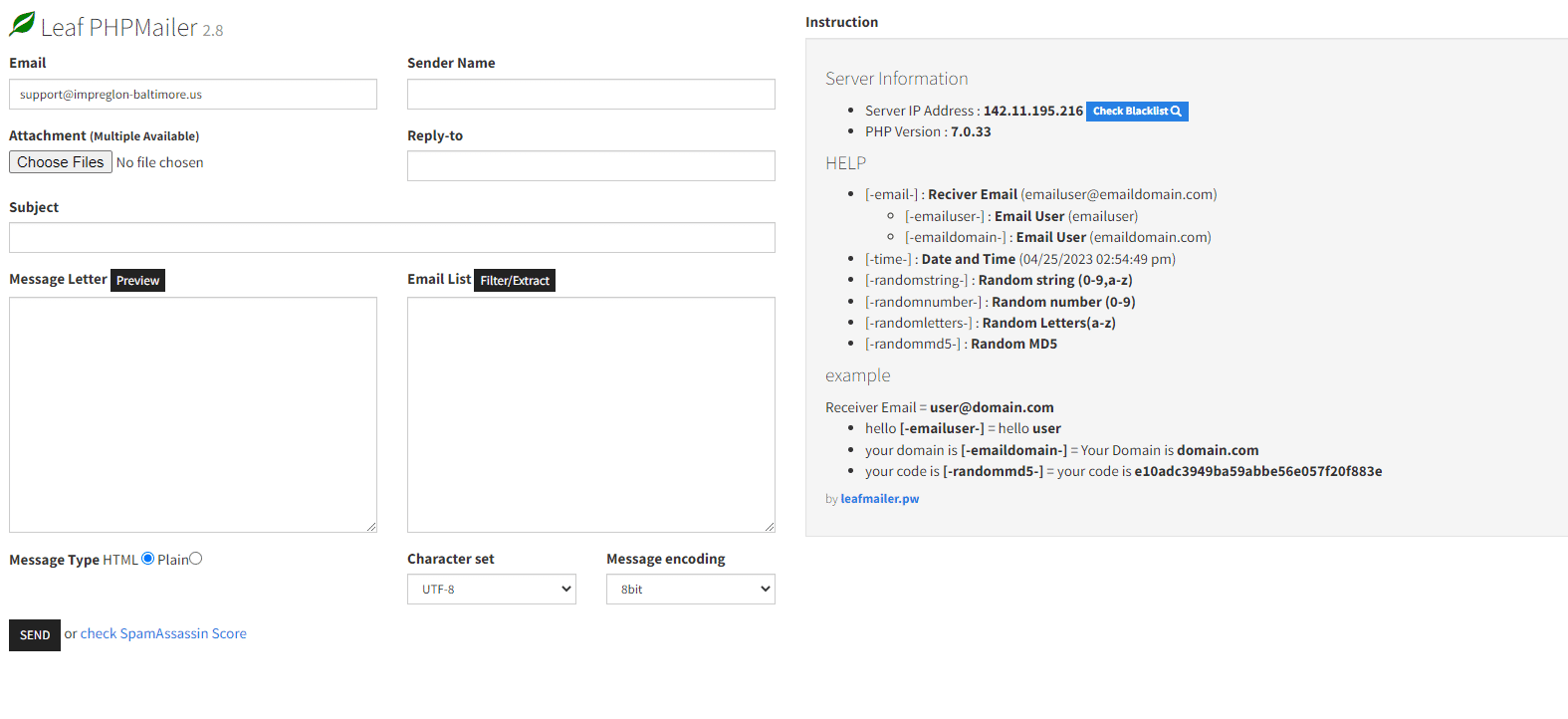Select the HTML message type radio

tap(148, 559)
